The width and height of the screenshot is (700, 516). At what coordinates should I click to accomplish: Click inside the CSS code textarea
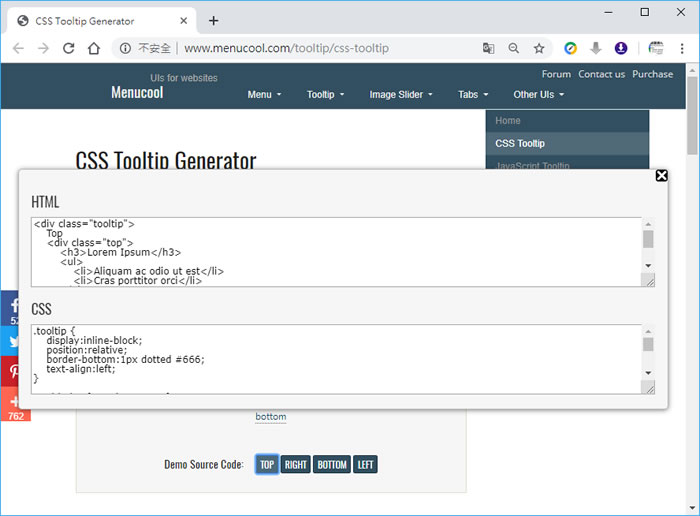point(337,359)
